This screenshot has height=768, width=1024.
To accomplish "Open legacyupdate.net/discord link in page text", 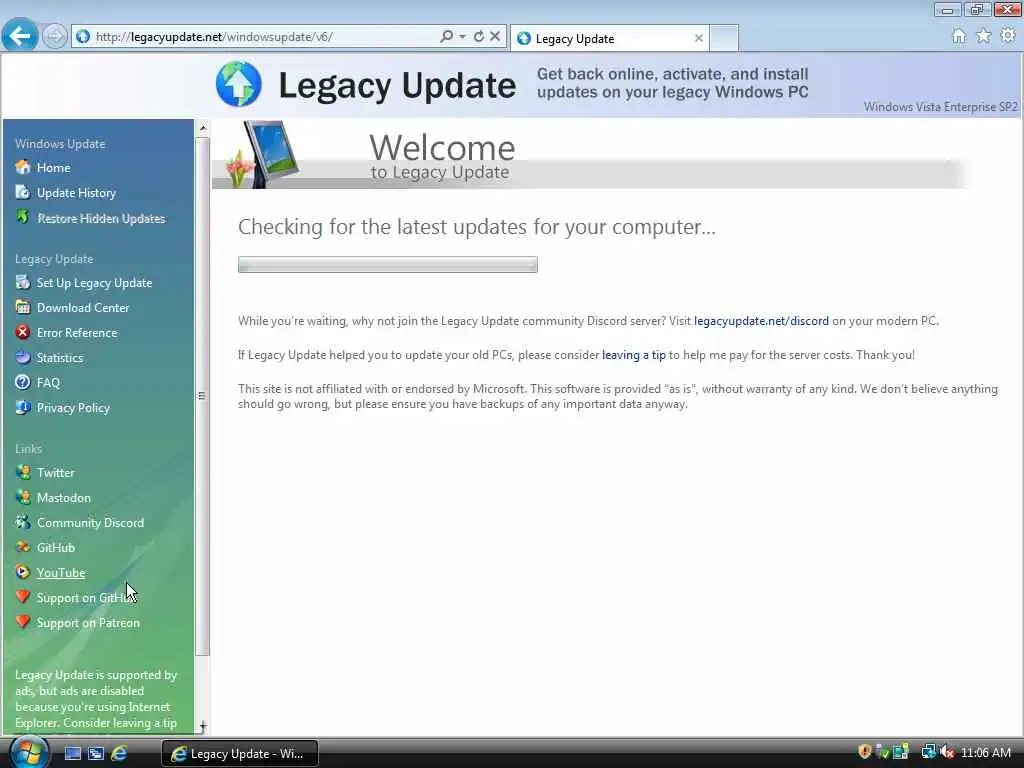I will [x=761, y=321].
